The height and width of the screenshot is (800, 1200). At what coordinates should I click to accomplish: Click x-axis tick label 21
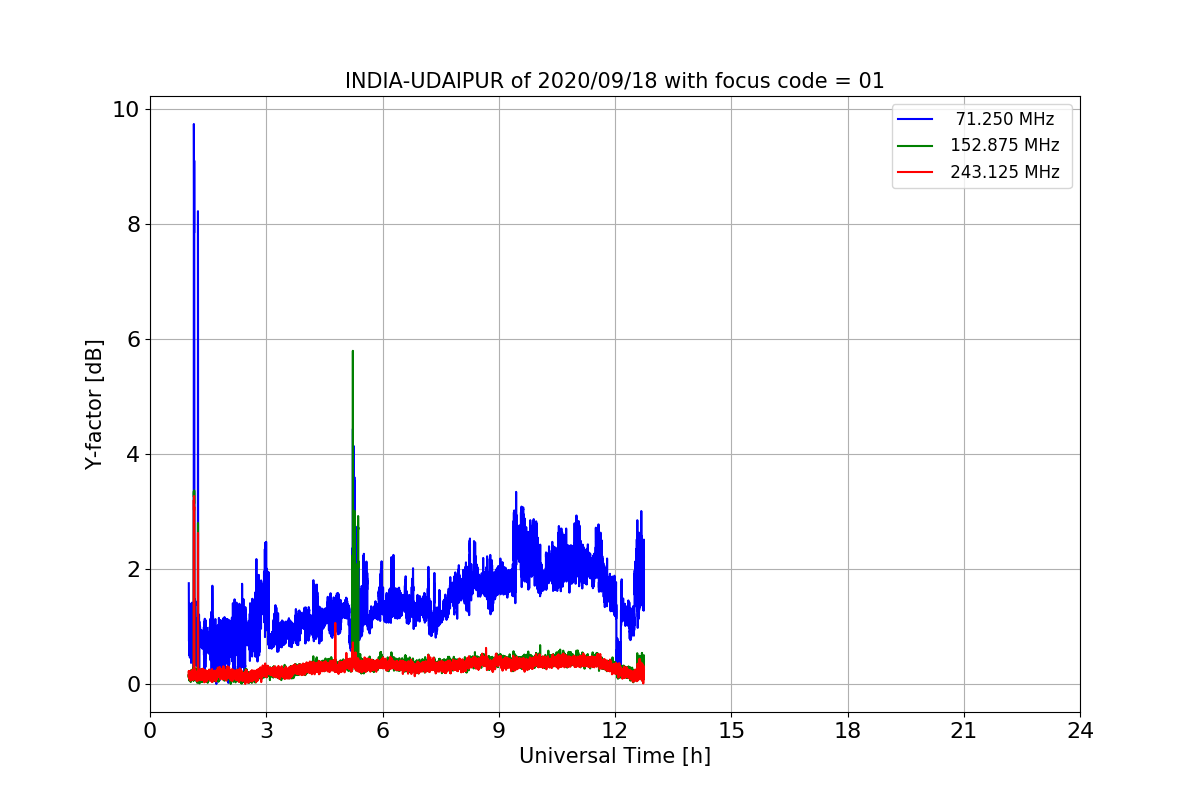pos(963,731)
